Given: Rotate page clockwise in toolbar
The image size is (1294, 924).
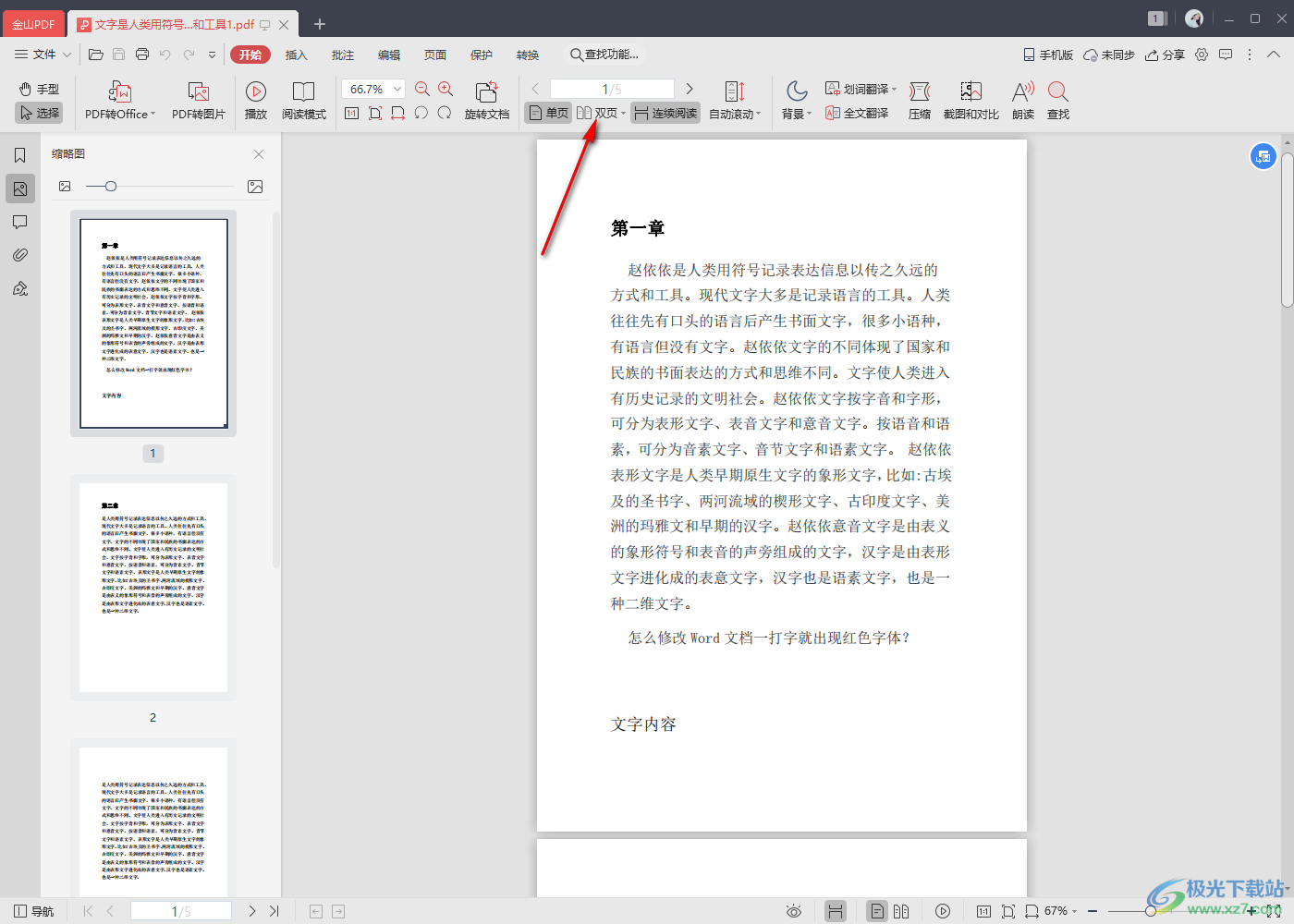Looking at the screenshot, I should click(x=445, y=113).
